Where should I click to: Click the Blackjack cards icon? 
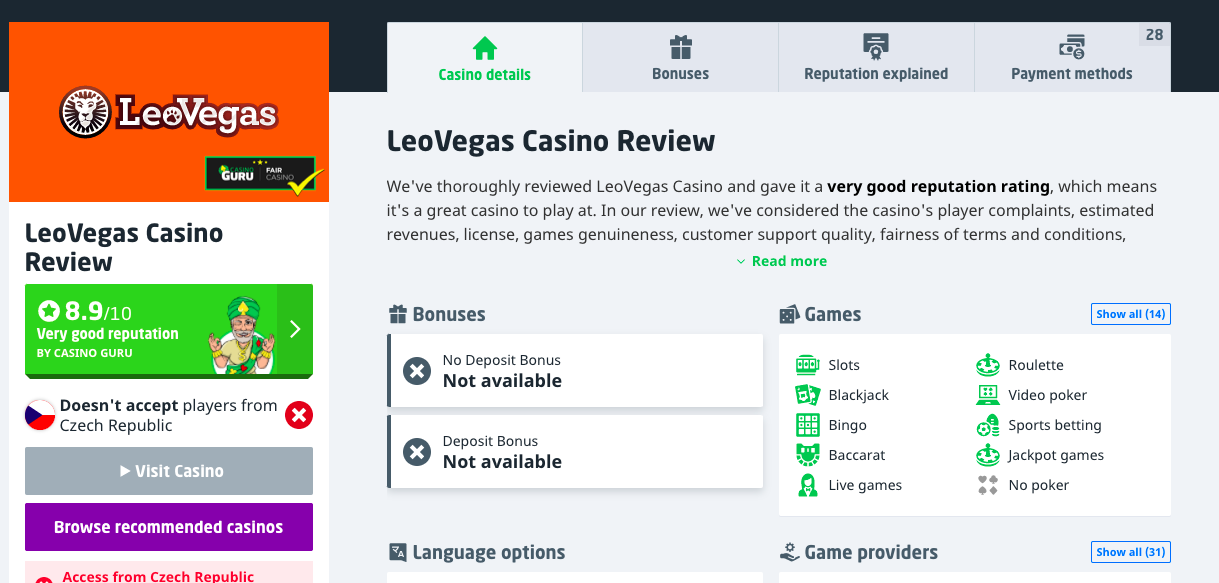click(x=807, y=395)
